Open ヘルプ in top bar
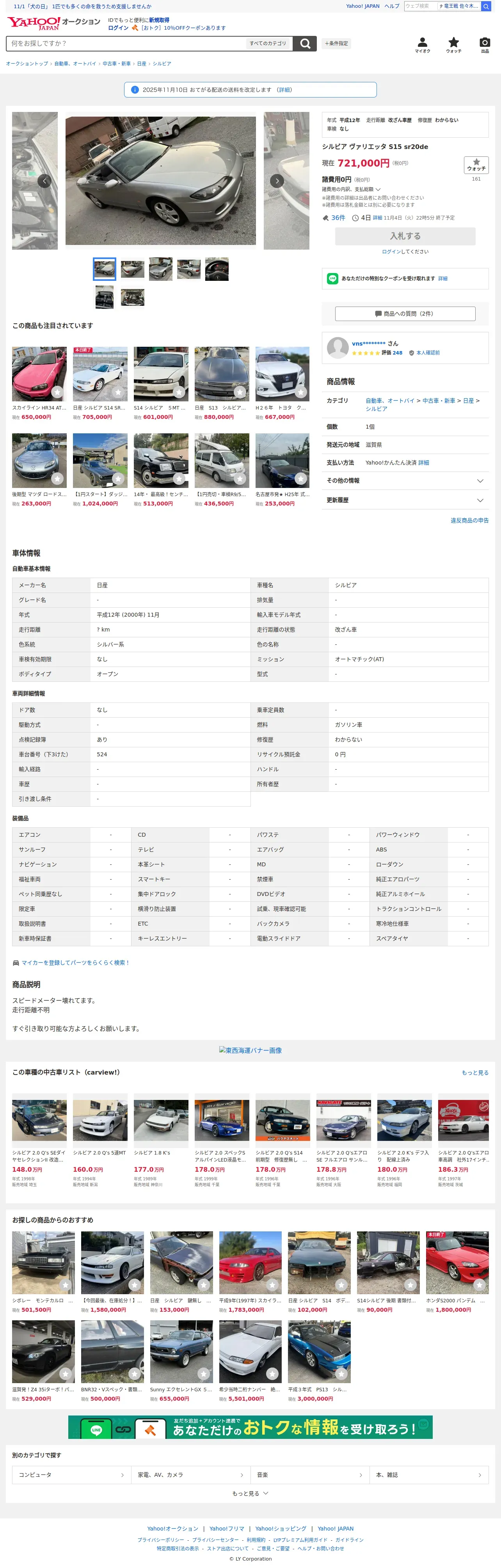 click(391, 6)
